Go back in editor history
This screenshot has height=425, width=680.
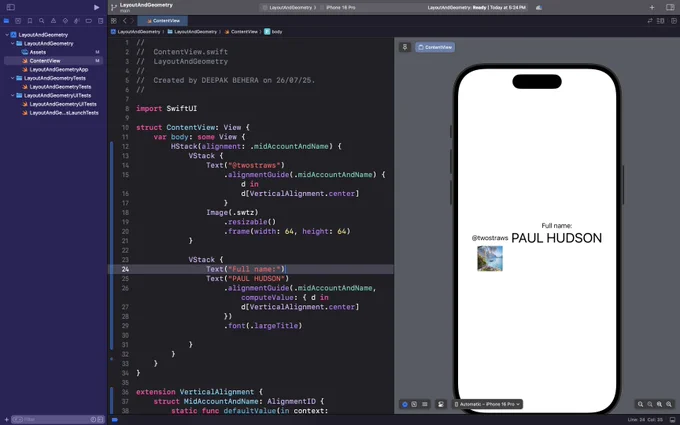pos(124,21)
